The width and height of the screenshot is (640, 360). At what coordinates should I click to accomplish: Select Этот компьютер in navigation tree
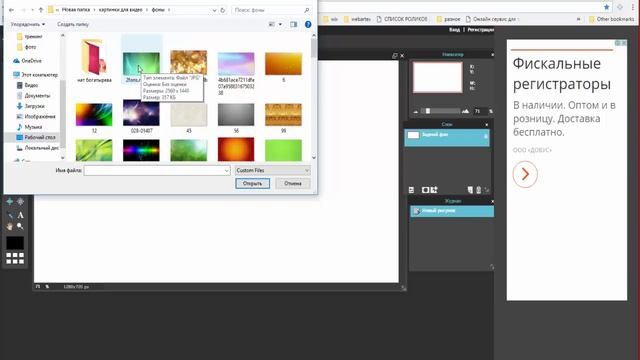pyautogui.click(x=36, y=75)
